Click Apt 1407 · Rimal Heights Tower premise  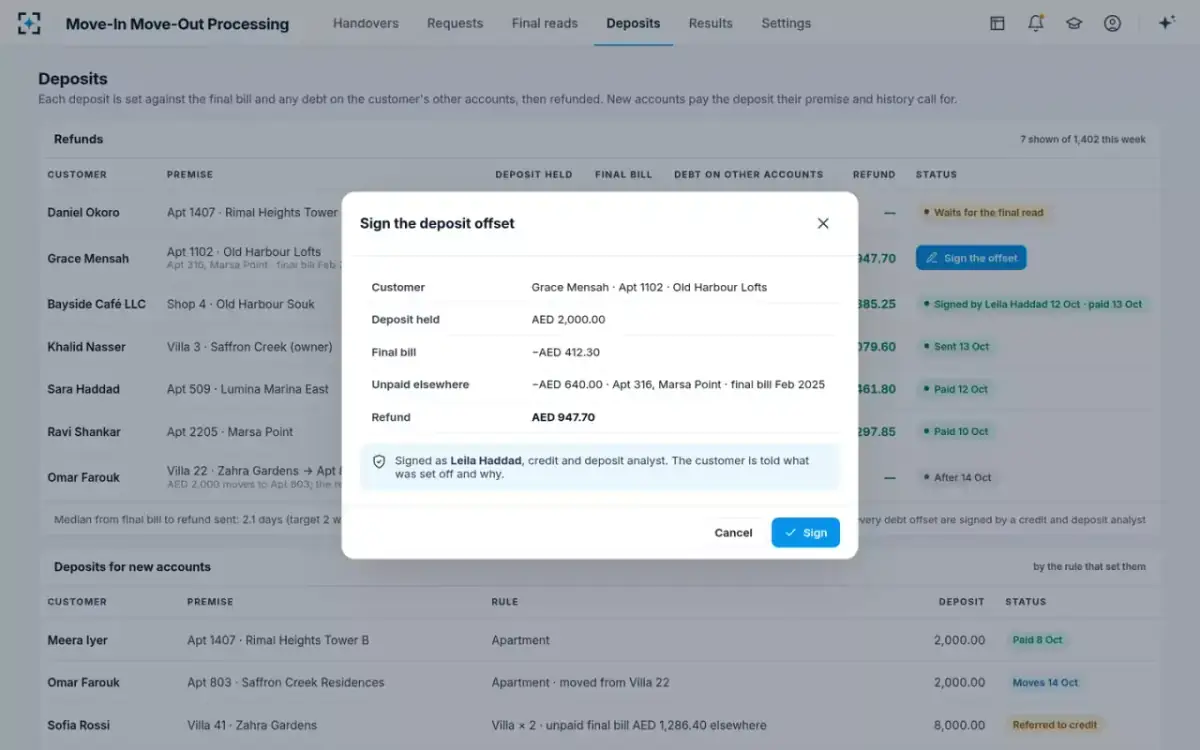tap(252, 212)
